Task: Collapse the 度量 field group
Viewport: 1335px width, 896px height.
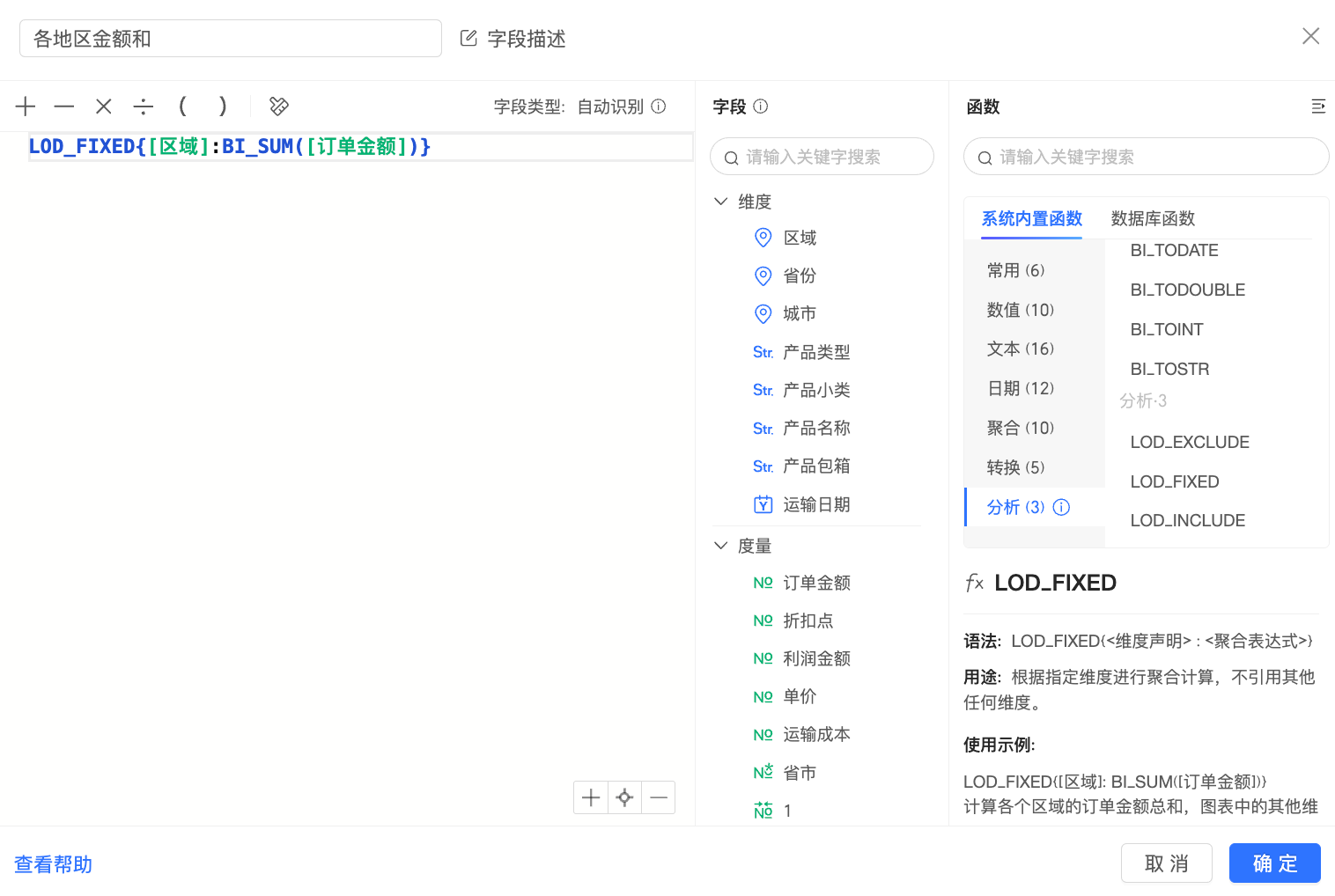Action: pyautogui.click(x=720, y=545)
